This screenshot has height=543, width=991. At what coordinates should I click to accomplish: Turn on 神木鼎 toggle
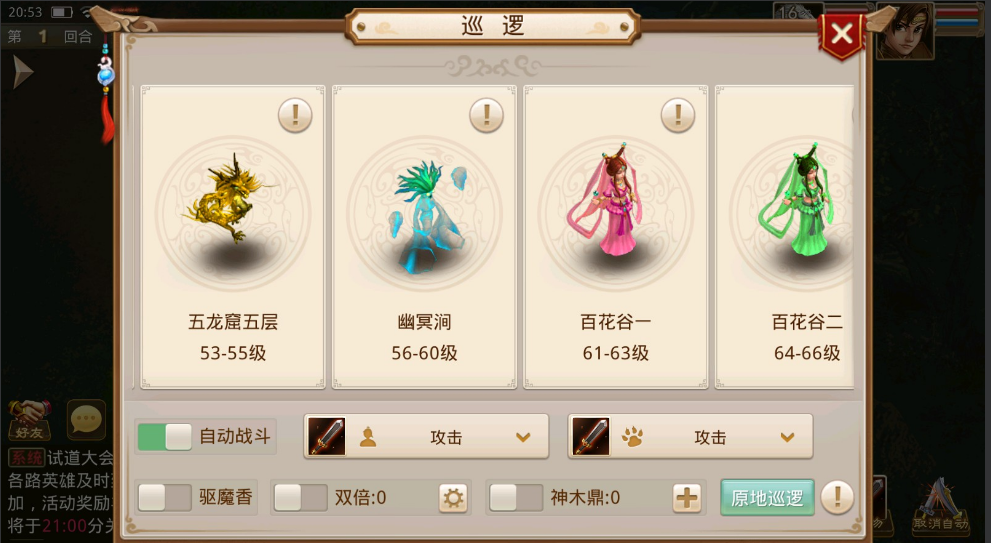(516, 498)
